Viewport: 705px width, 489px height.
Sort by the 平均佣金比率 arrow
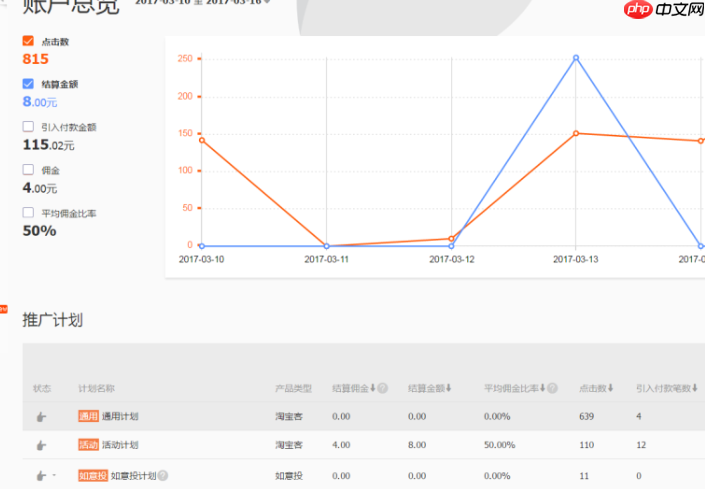[x=542, y=388]
